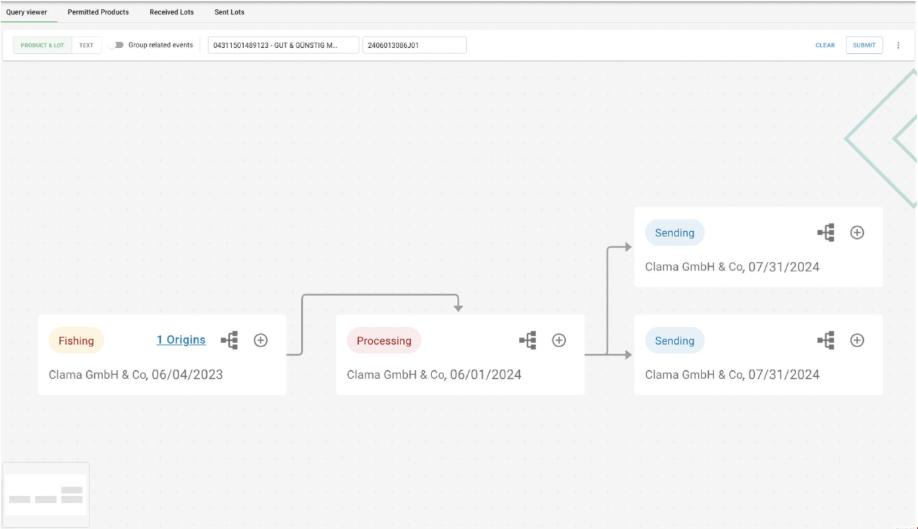Open the Received Lots tab
The width and height of the screenshot is (918, 529).
(171, 12)
